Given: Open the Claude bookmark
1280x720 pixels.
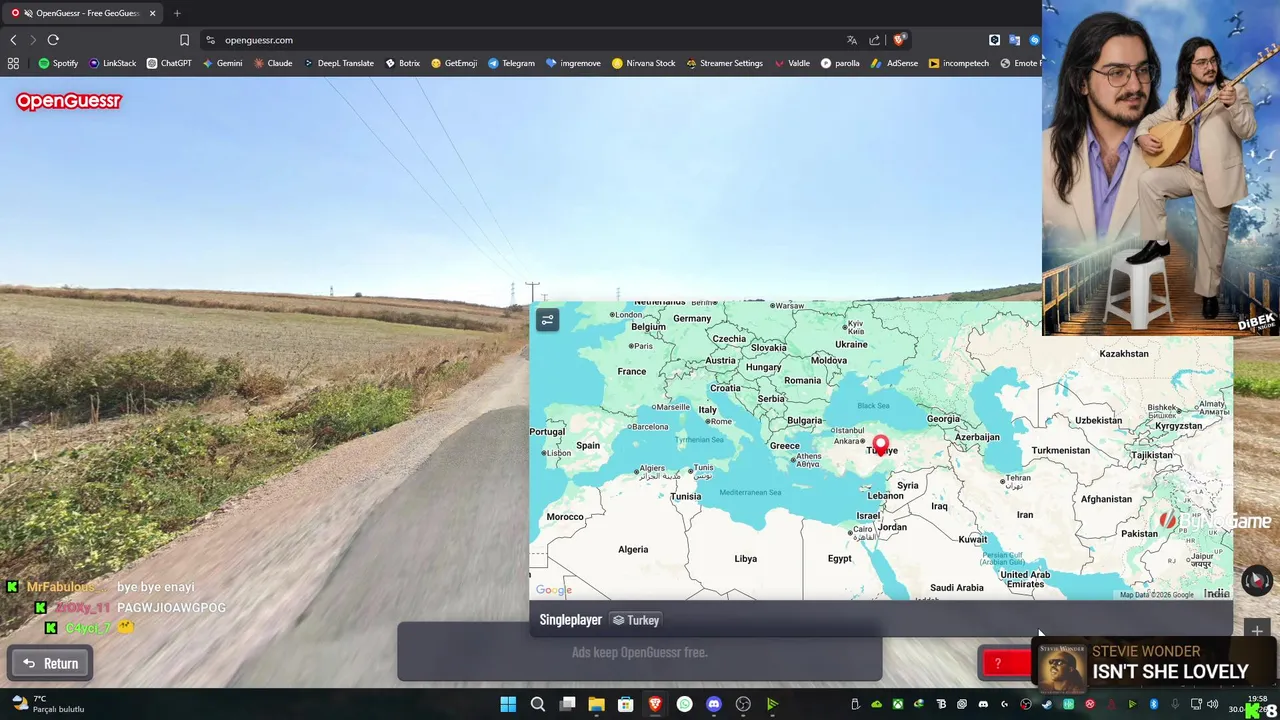Looking at the screenshot, I should point(273,63).
